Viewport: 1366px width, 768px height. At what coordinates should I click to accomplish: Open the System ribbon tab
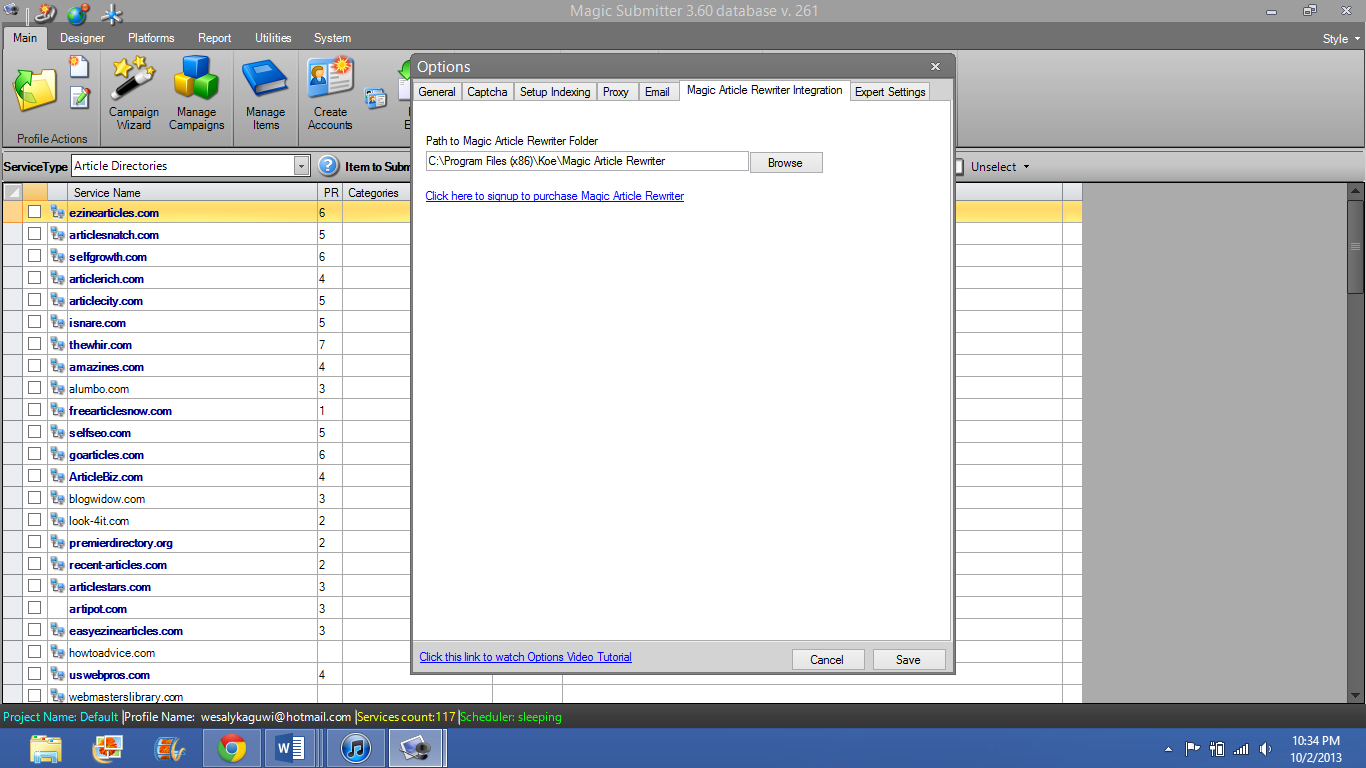point(332,38)
